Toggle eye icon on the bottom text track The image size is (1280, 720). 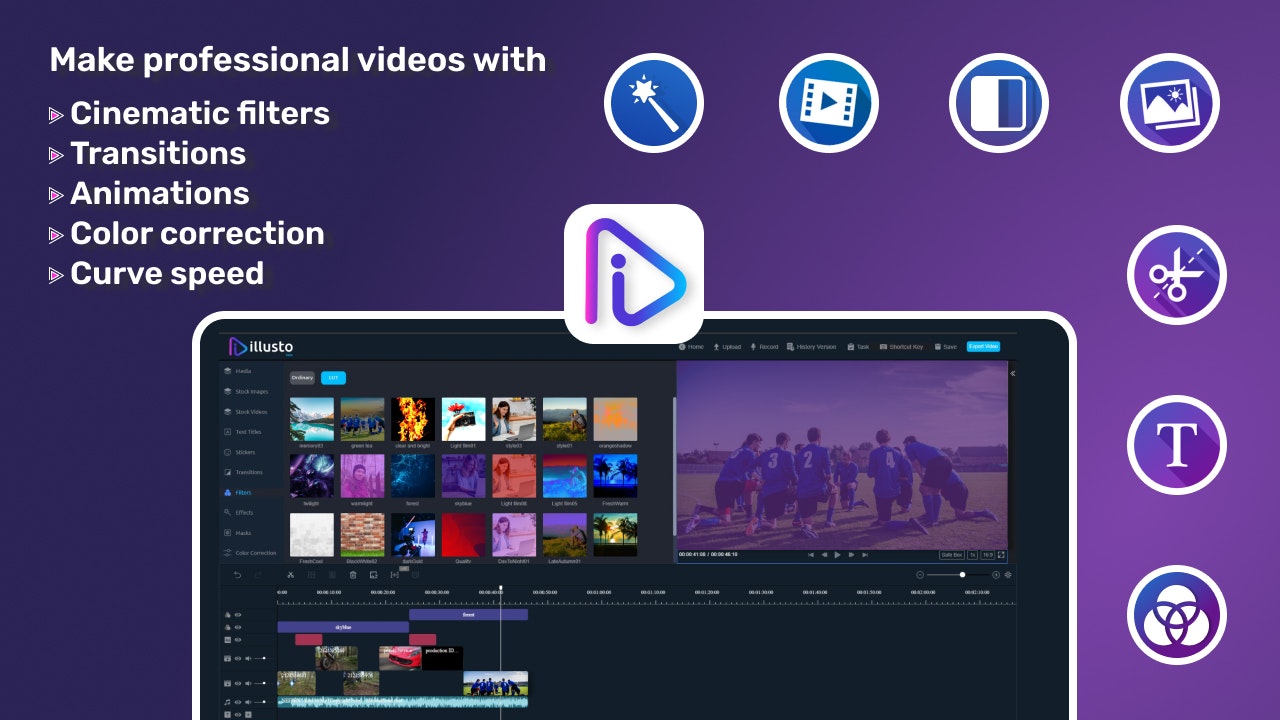click(238, 715)
